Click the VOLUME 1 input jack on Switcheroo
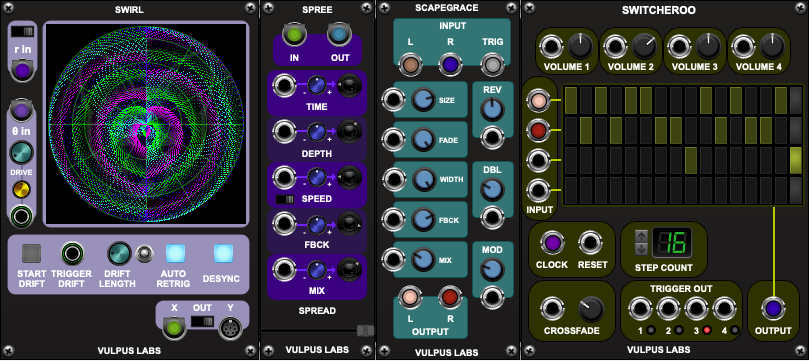The height and width of the screenshot is (361, 809). 552,47
